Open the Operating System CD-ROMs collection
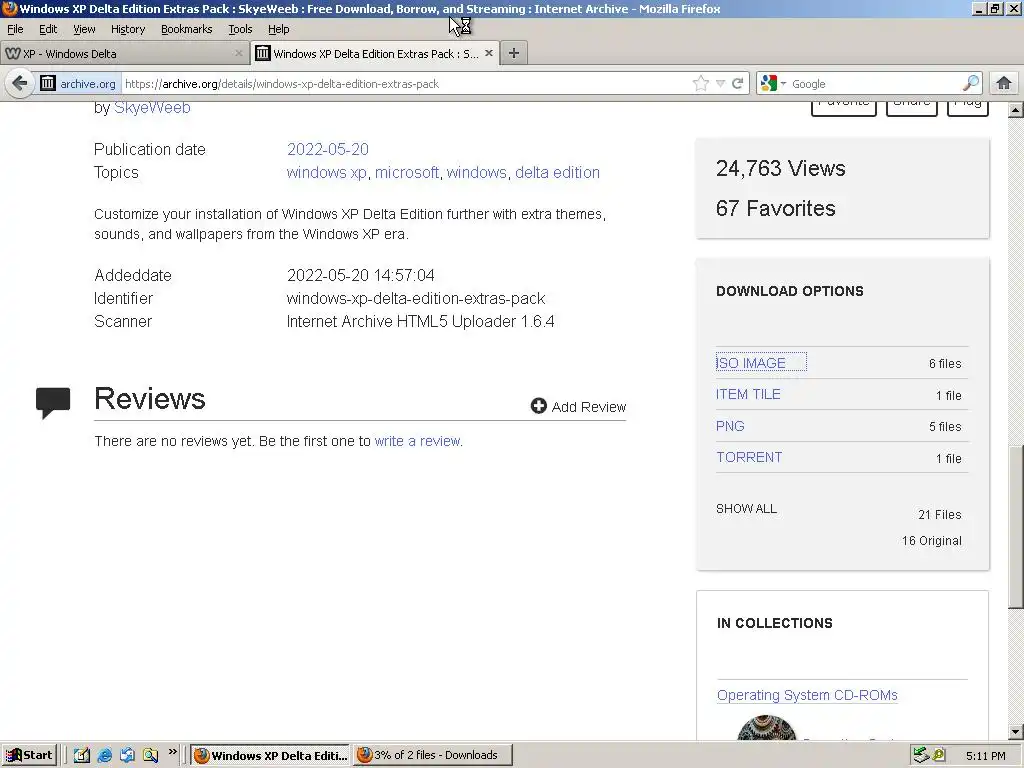Image resolution: width=1024 pixels, height=768 pixels. click(x=807, y=696)
